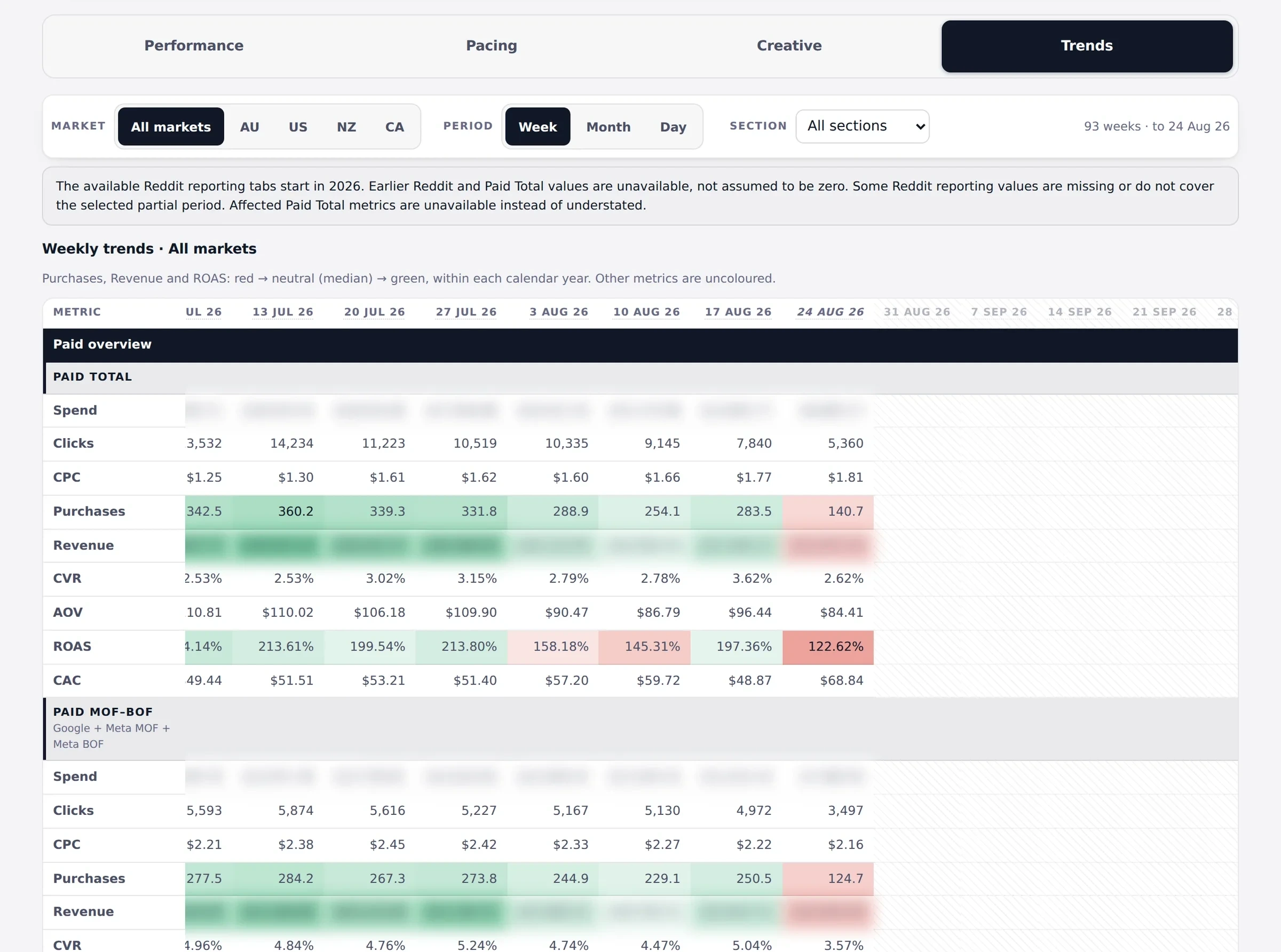
Task: Go to the Creative tab
Action: [789, 45]
